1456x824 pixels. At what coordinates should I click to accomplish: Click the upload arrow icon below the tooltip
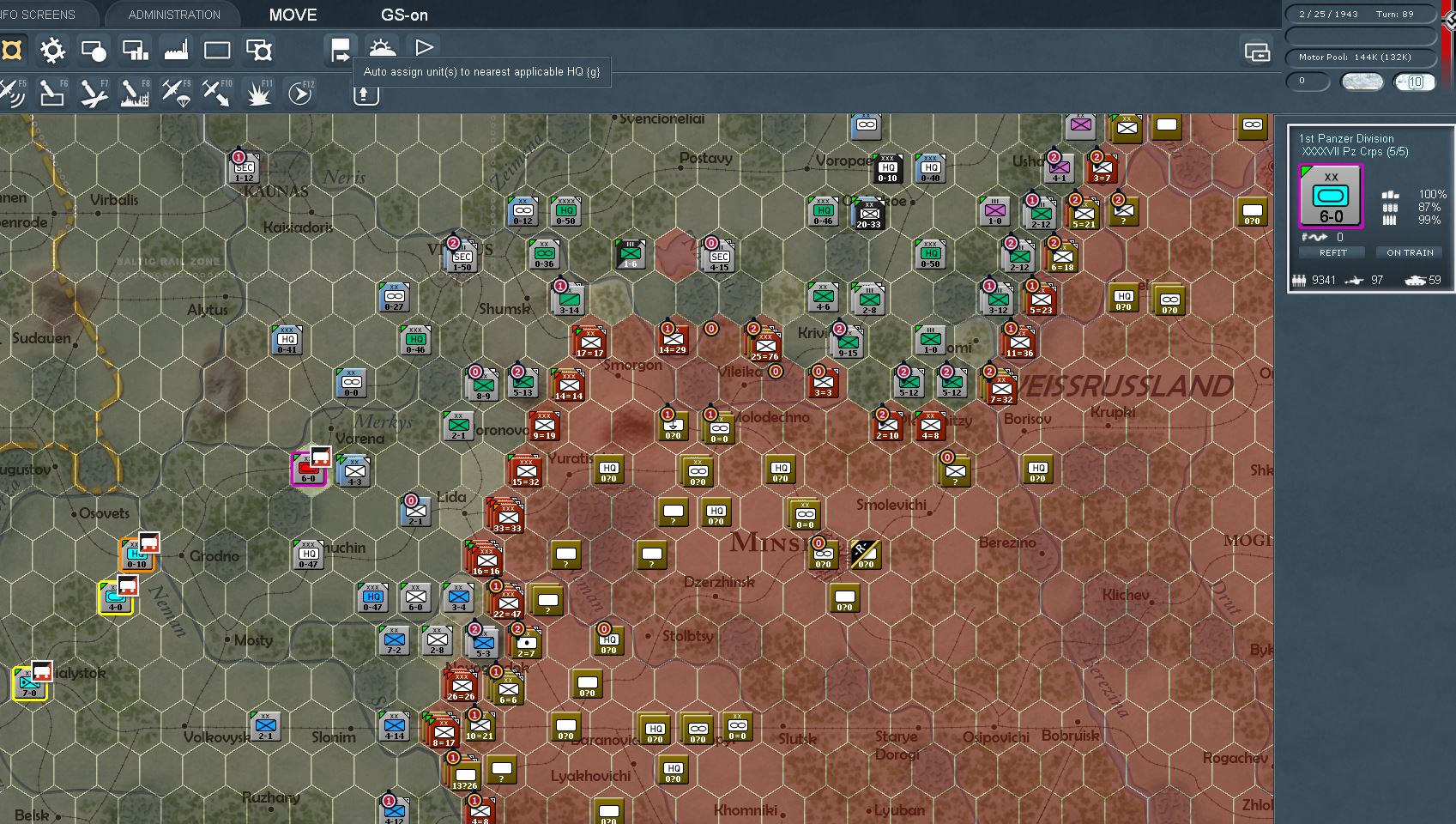click(366, 94)
